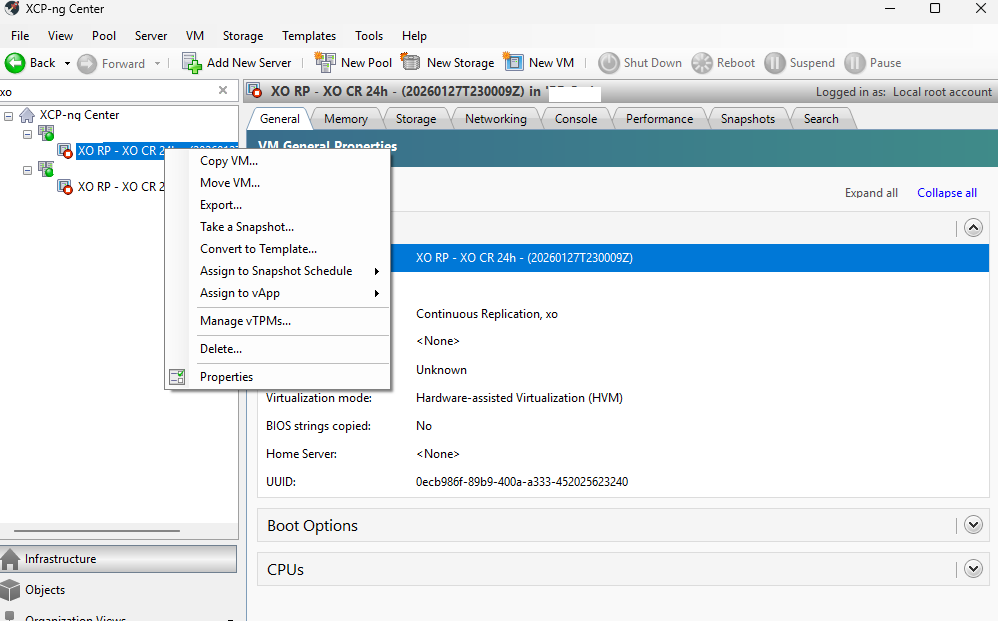
Task: Expand the CPUs section chevron
Action: tap(974, 569)
